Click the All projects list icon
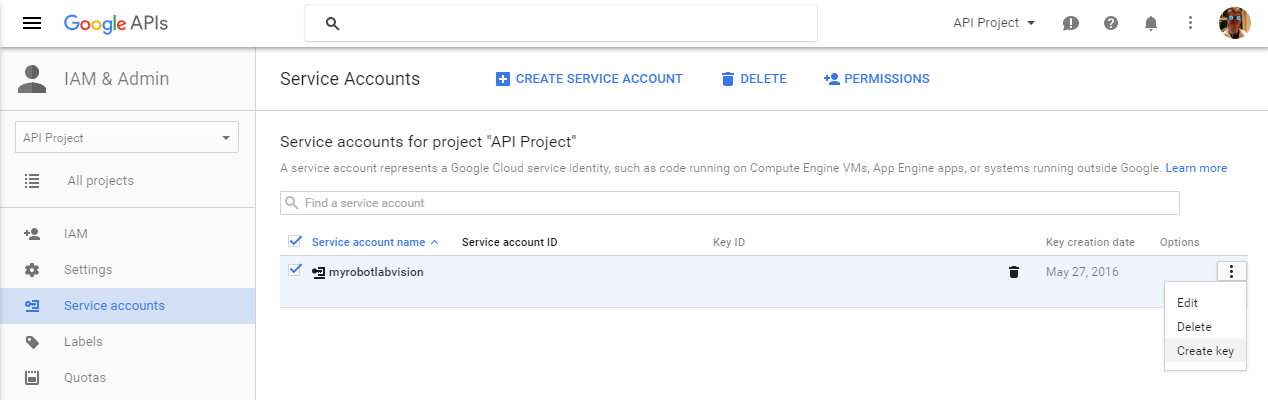This screenshot has width=1268, height=400. [32, 181]
